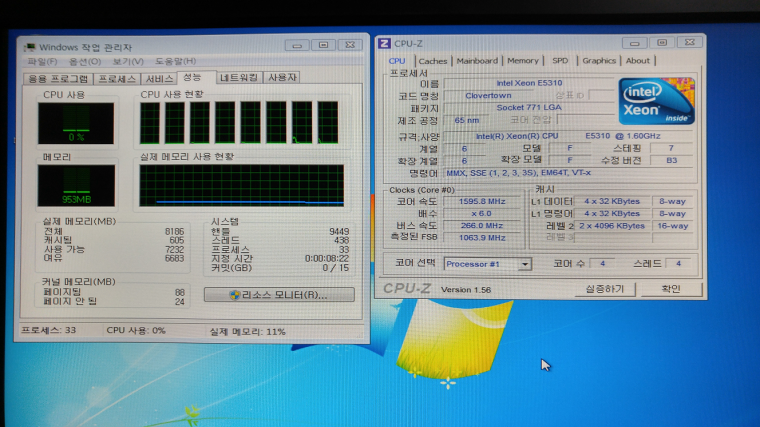This screenshot has width=760, height=427.
Task: Maximize the Task Manager window
Action: (323, 45)
